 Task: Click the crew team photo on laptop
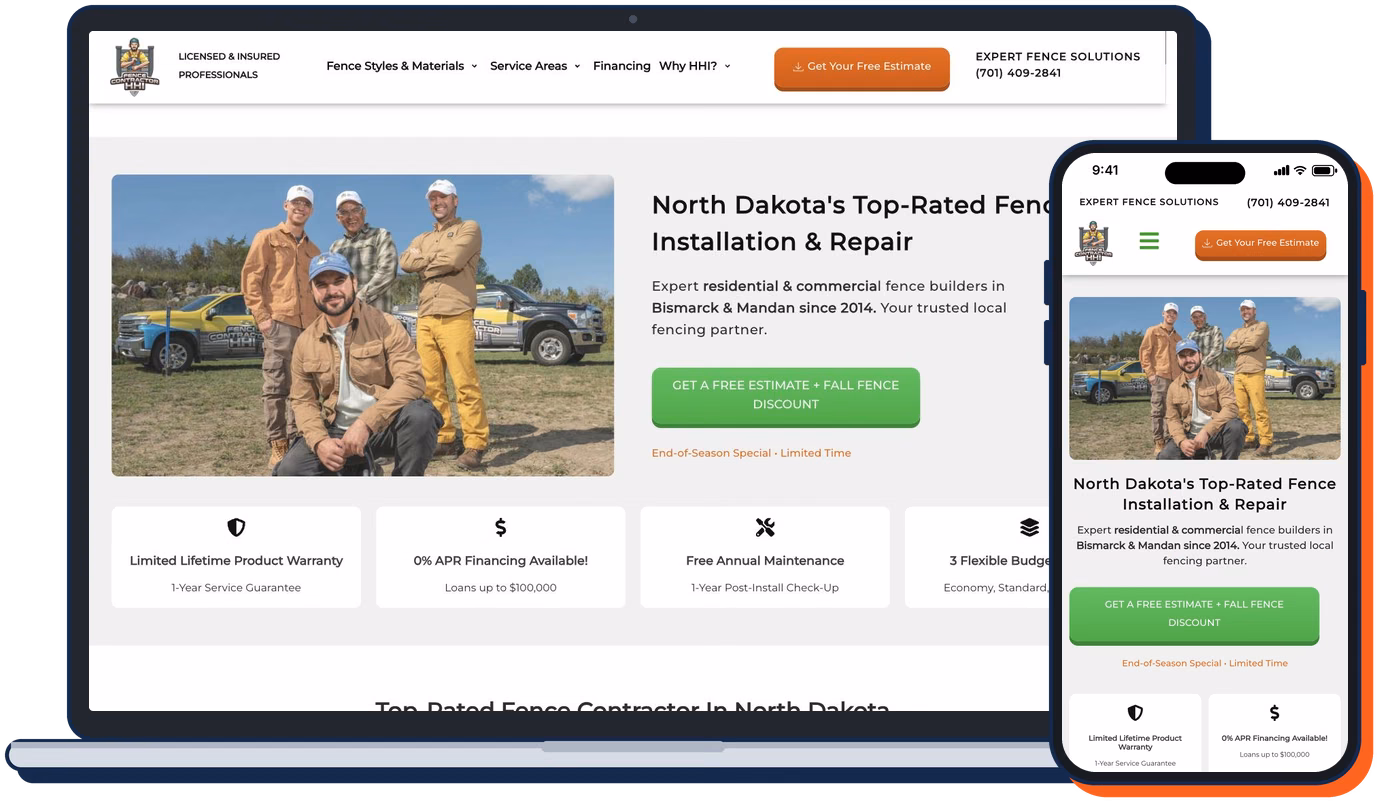tap(363, 325)
